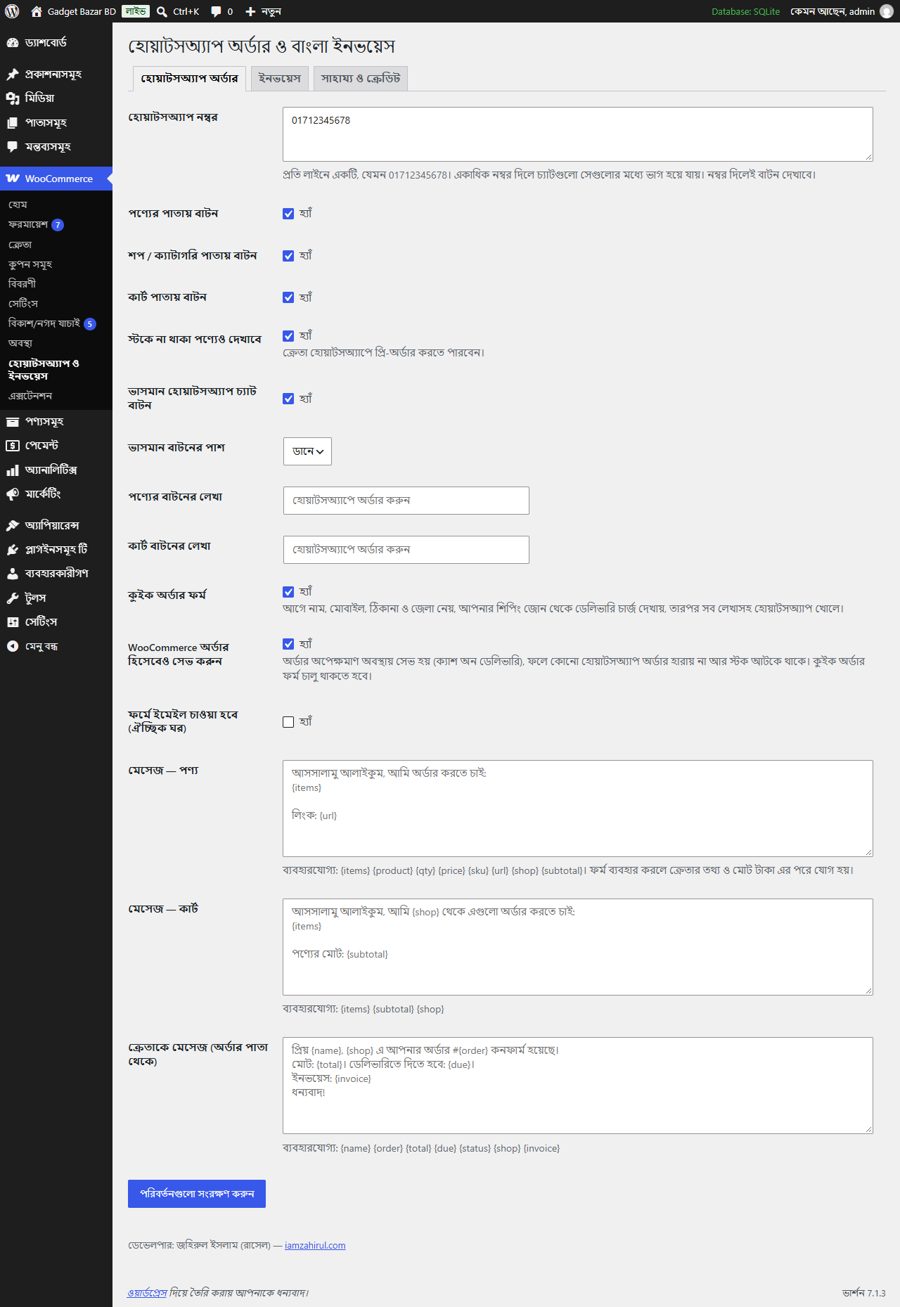Switch to the ইনভয়েস tab

tap(279, 78)
